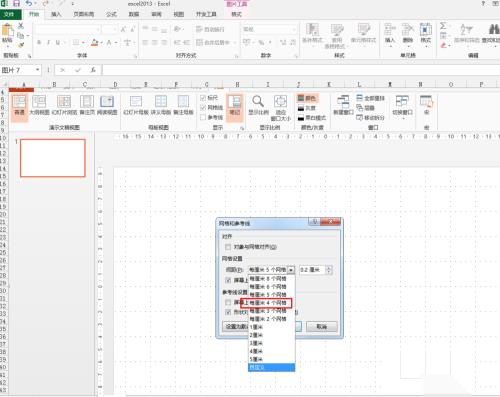This screenshot has height=397, width=500.
Task: Click the Cell Styles icon
Action: (x=364, y=30)
